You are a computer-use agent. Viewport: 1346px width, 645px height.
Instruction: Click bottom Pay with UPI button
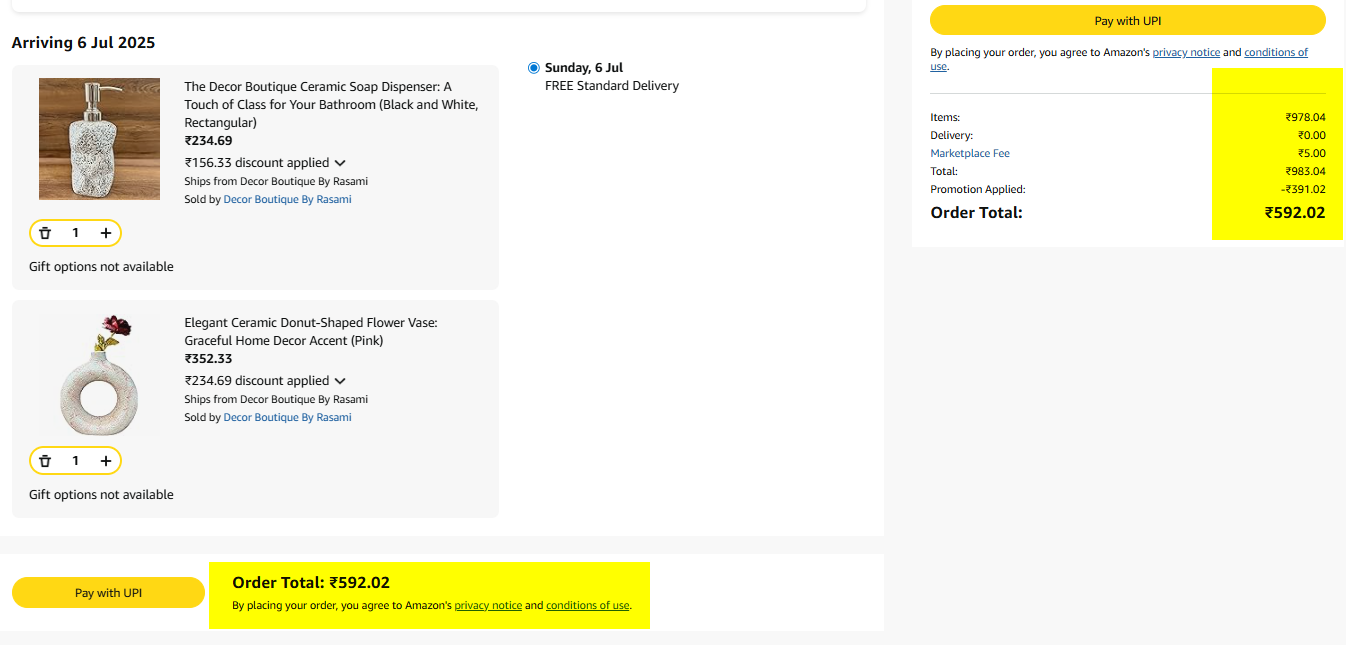pos(108,593)
